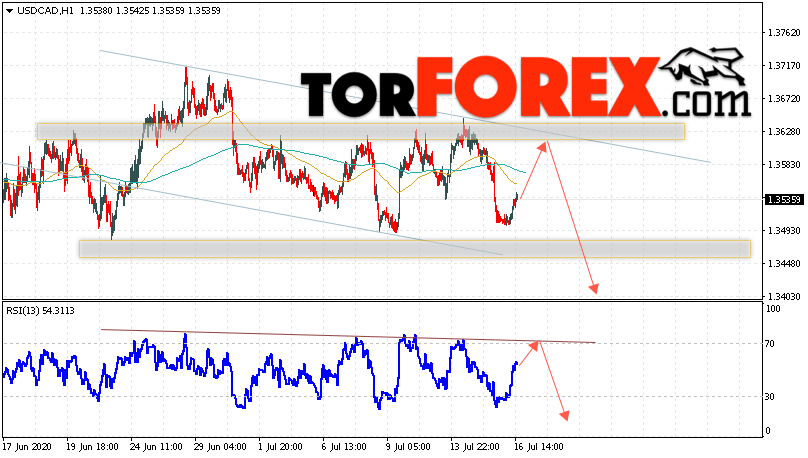
Task: Select the 13 Jul 22:00 time label
Action: [x=474, y=447]
